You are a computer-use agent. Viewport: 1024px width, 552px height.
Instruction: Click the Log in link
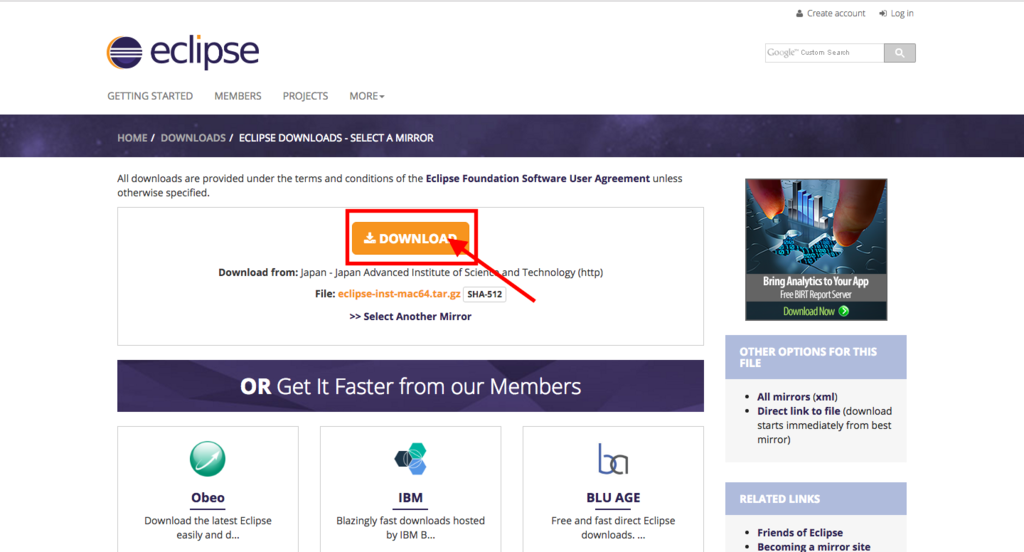[896, 13]
